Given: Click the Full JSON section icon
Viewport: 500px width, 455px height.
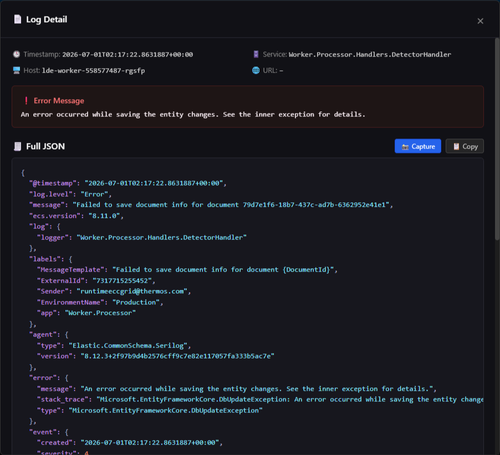Looking at the screenshot, I should click(x=17, y=146).
